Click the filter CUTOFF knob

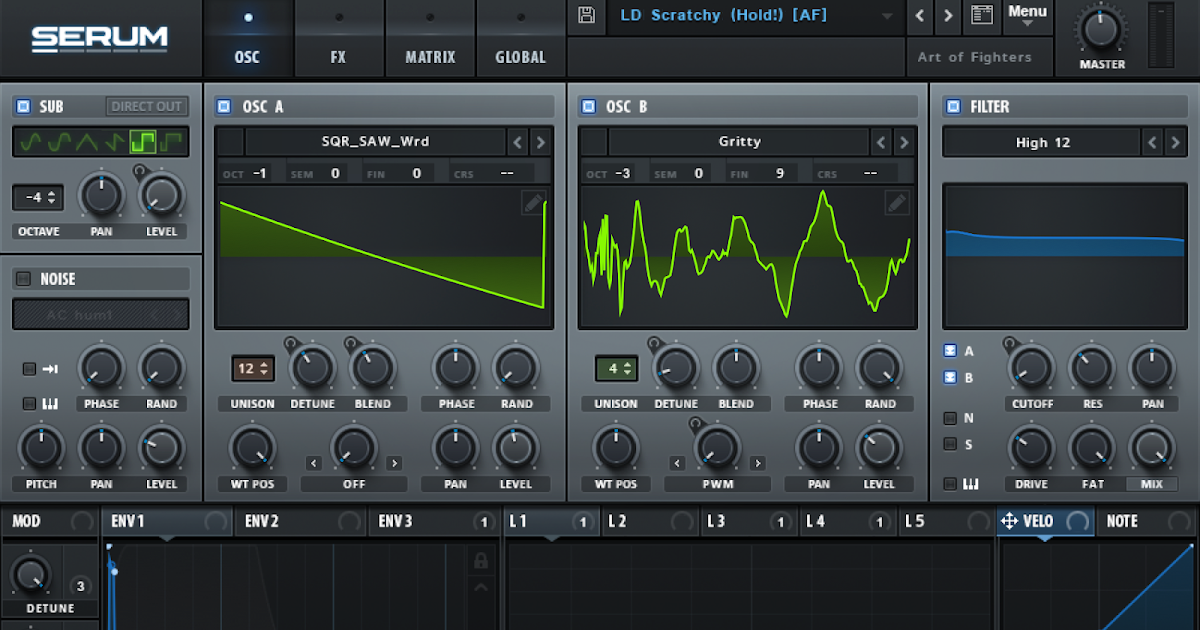1032,368
